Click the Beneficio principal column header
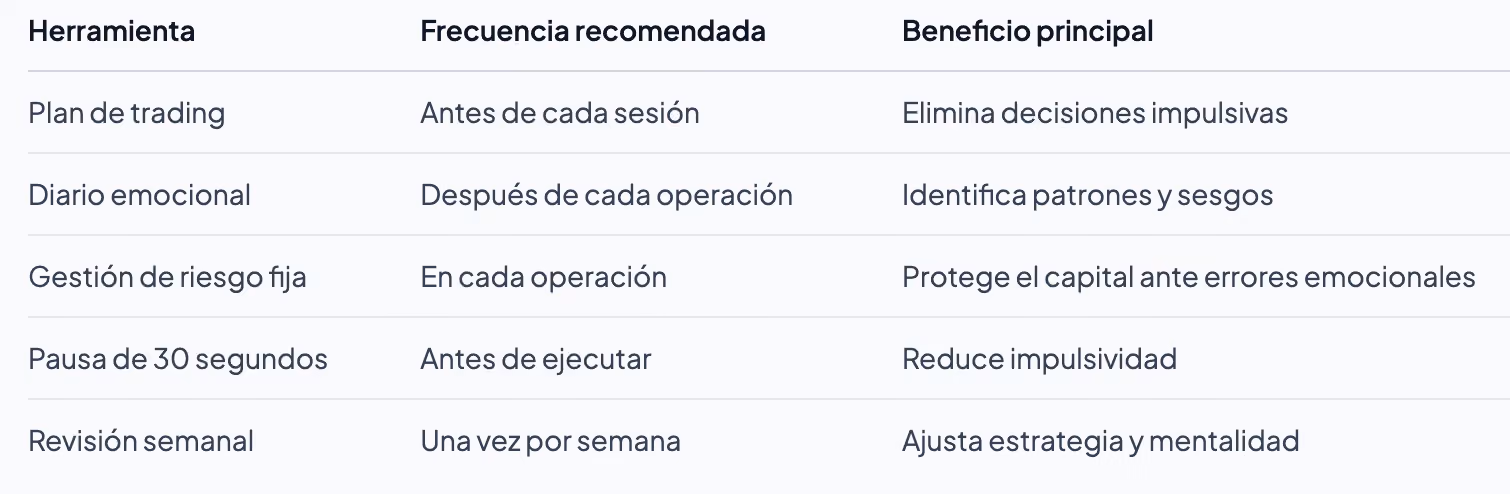 [1027, 31]
